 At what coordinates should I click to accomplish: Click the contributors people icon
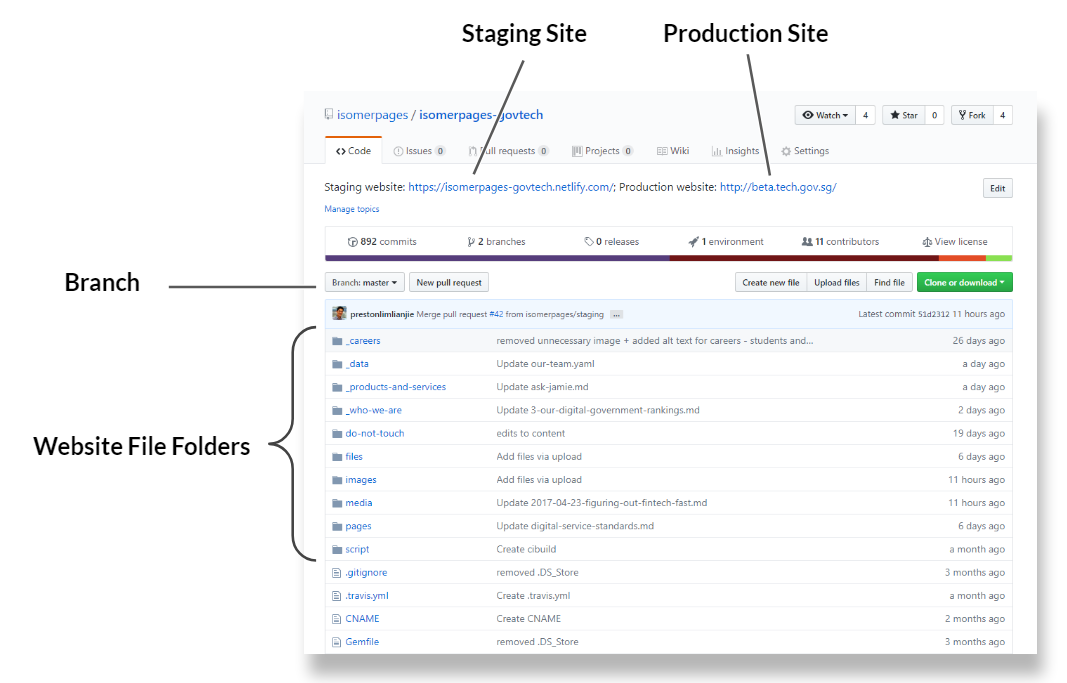click(807, 242)
